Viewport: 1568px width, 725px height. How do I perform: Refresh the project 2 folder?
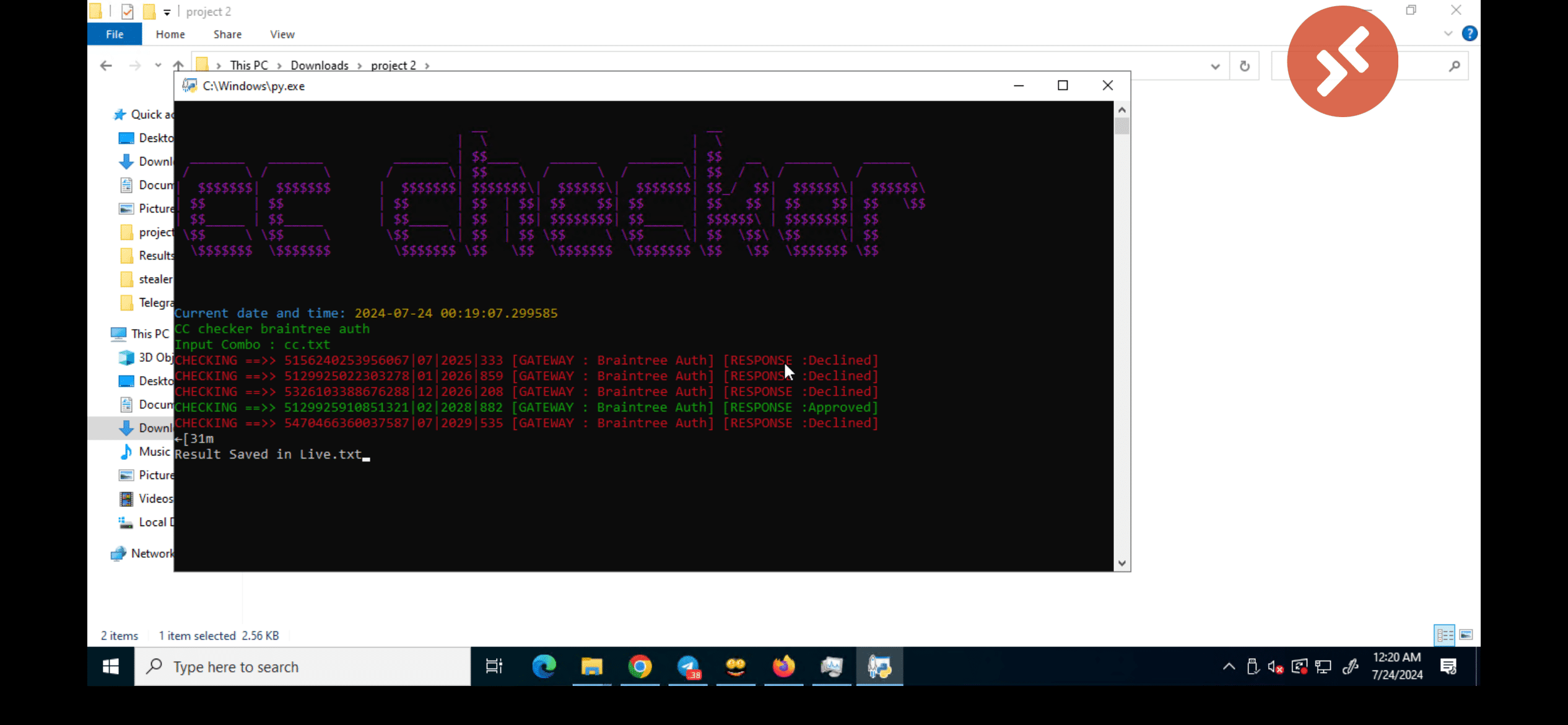pos(1245,66)
